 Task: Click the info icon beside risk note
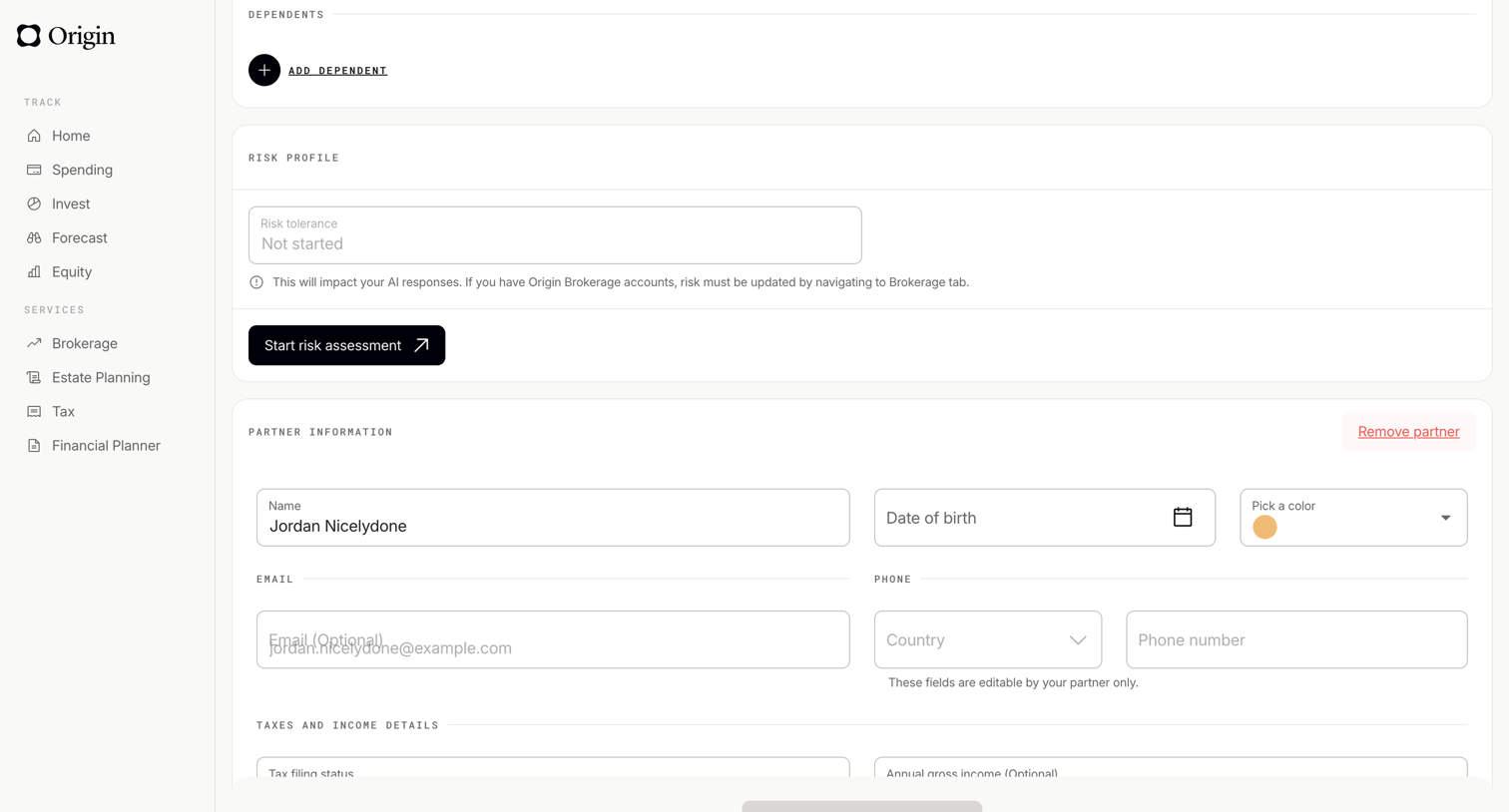[x=256, y=282]
